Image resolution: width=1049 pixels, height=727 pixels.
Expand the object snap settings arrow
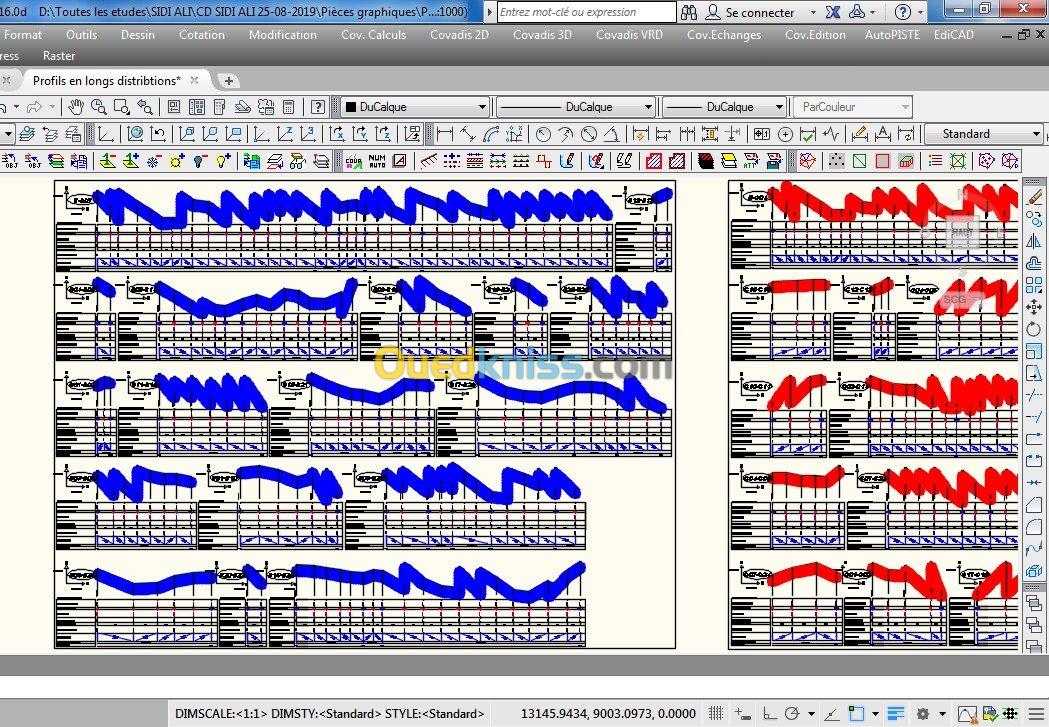click(x=875, y=714)
